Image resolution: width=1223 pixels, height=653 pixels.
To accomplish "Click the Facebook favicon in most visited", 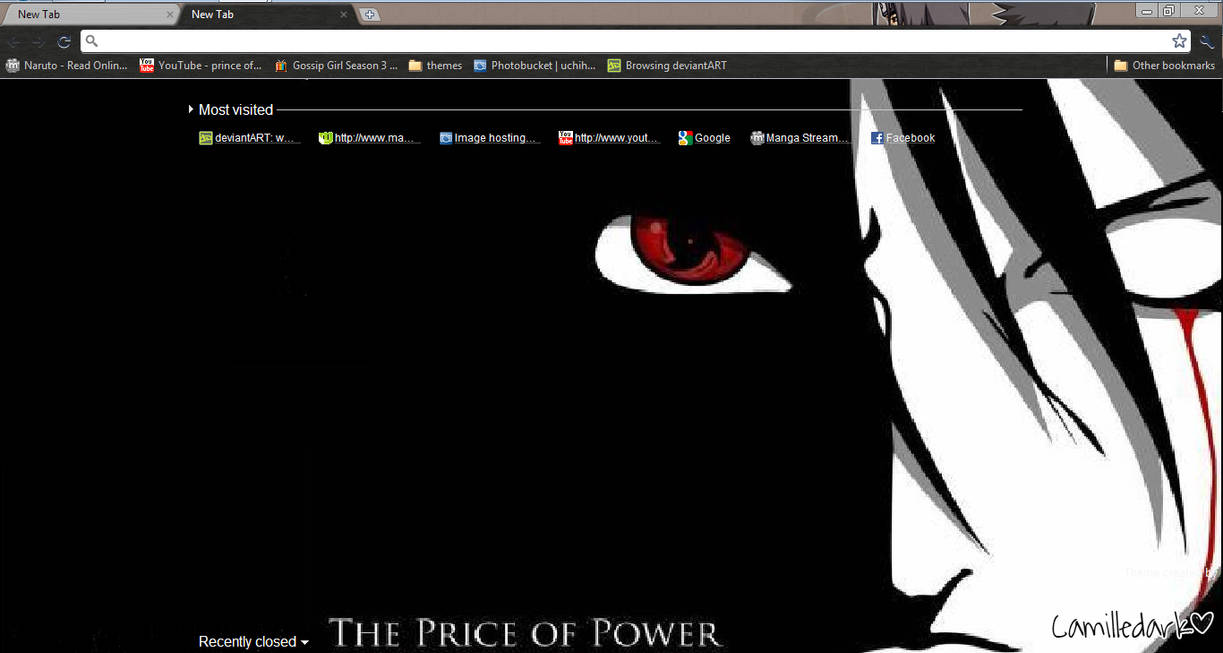I will click(877, 138).
